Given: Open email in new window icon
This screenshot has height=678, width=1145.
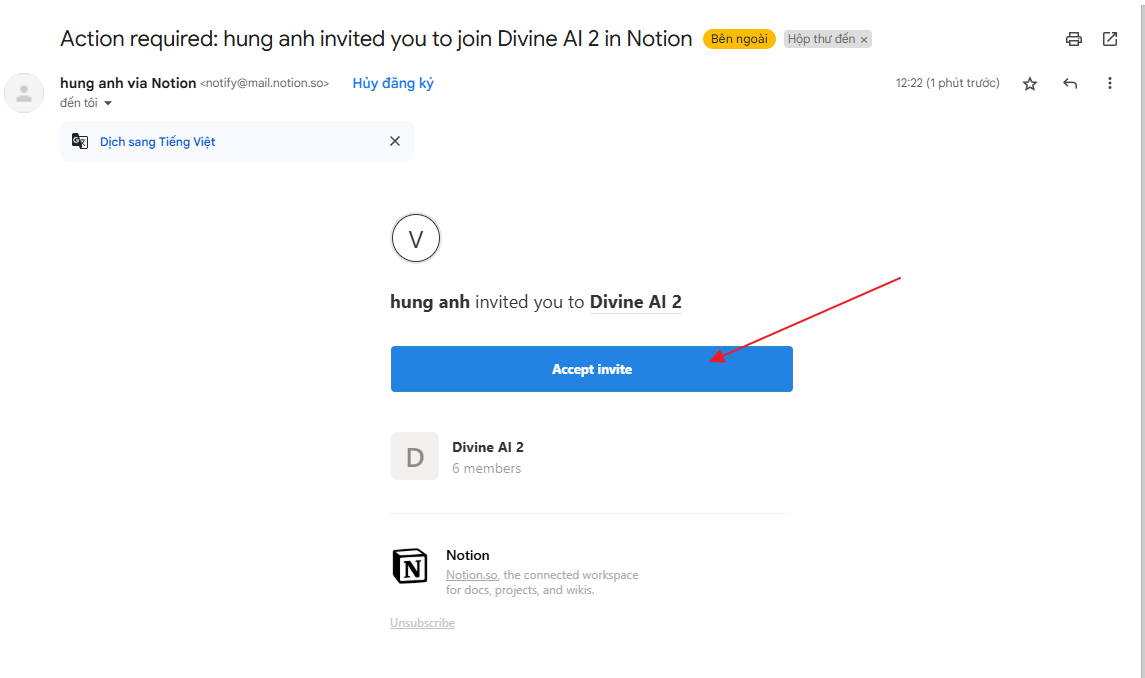Looking at the screenshot, I should 1110,39.
